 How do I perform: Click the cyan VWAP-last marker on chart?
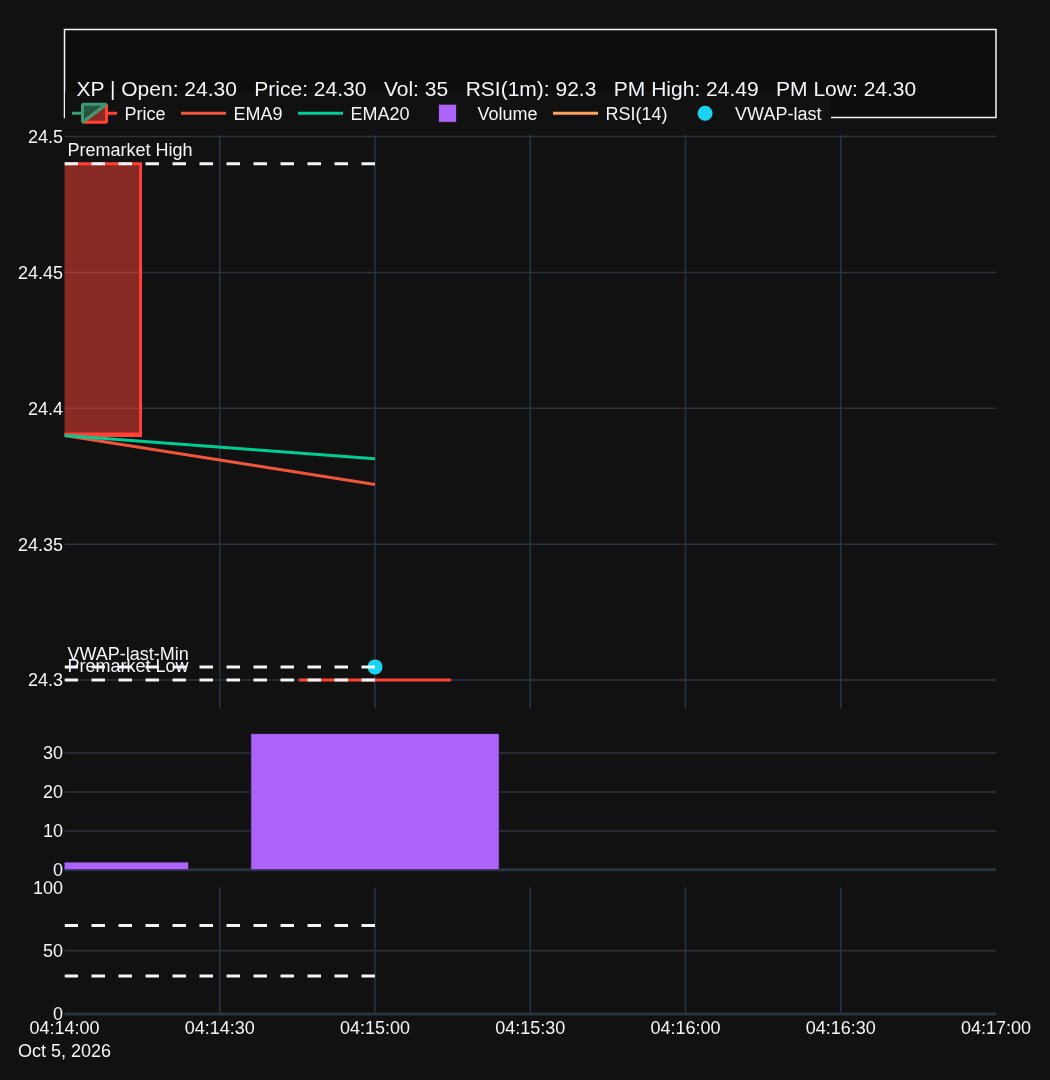(x=375, y=667)
